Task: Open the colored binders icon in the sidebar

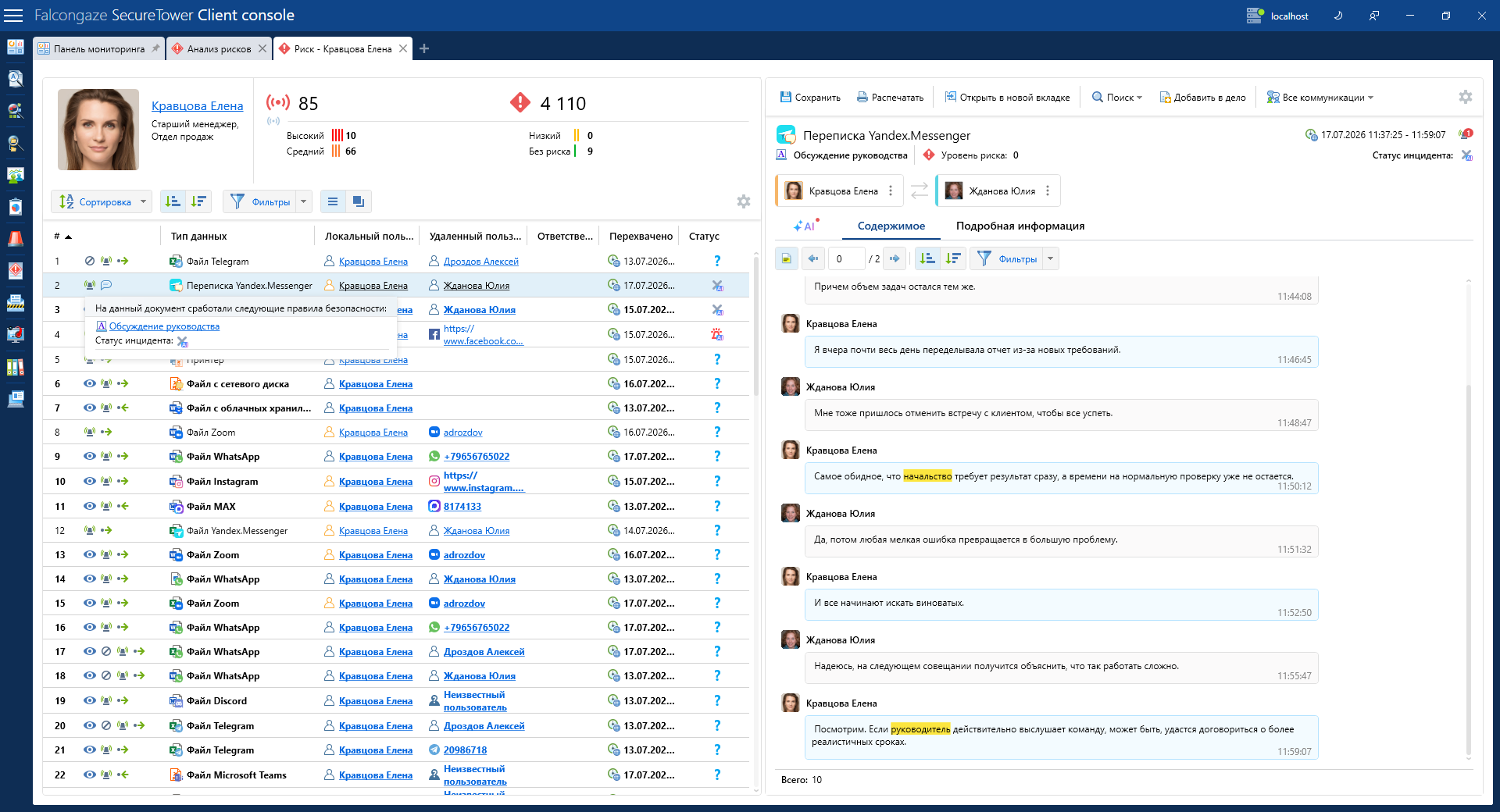Action: [x=15, y=367]
